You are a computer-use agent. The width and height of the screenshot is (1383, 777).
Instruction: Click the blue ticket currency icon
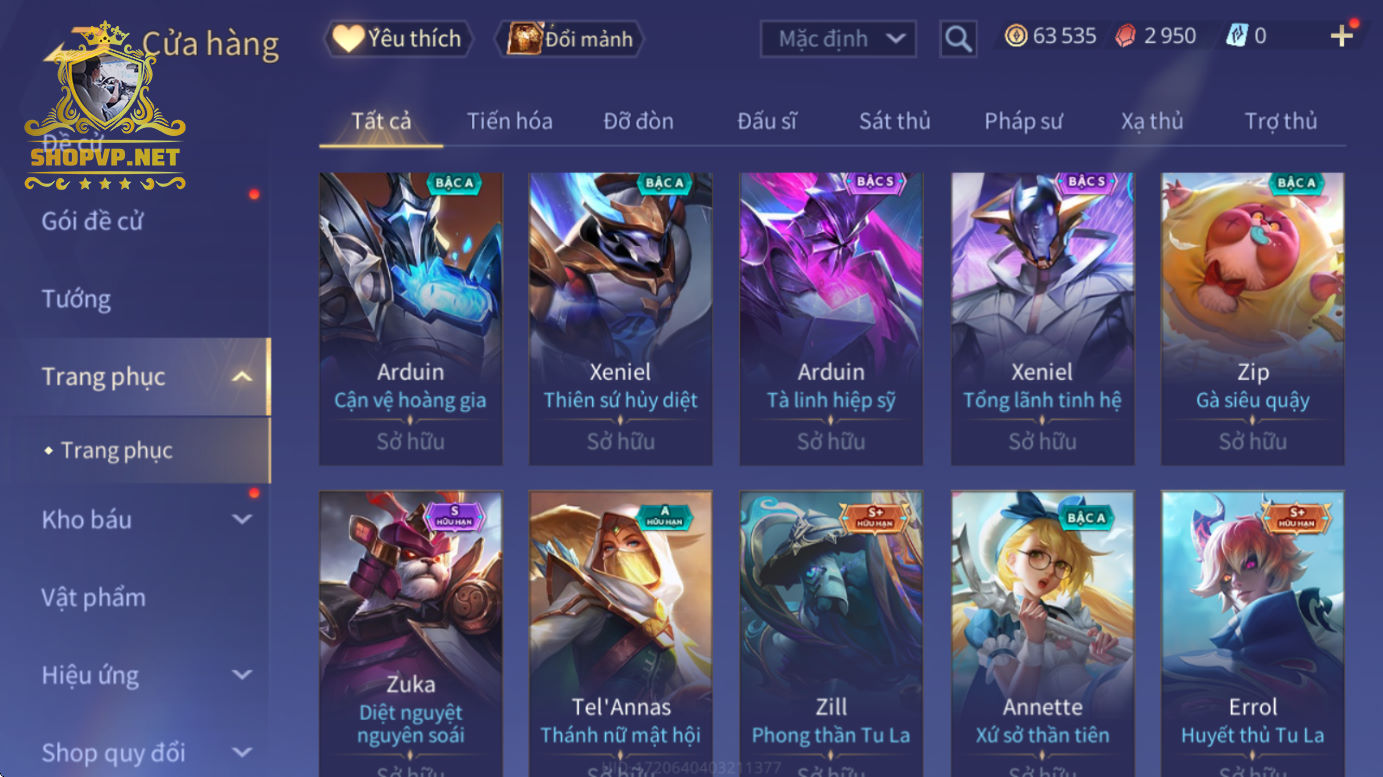point(1237,36)
